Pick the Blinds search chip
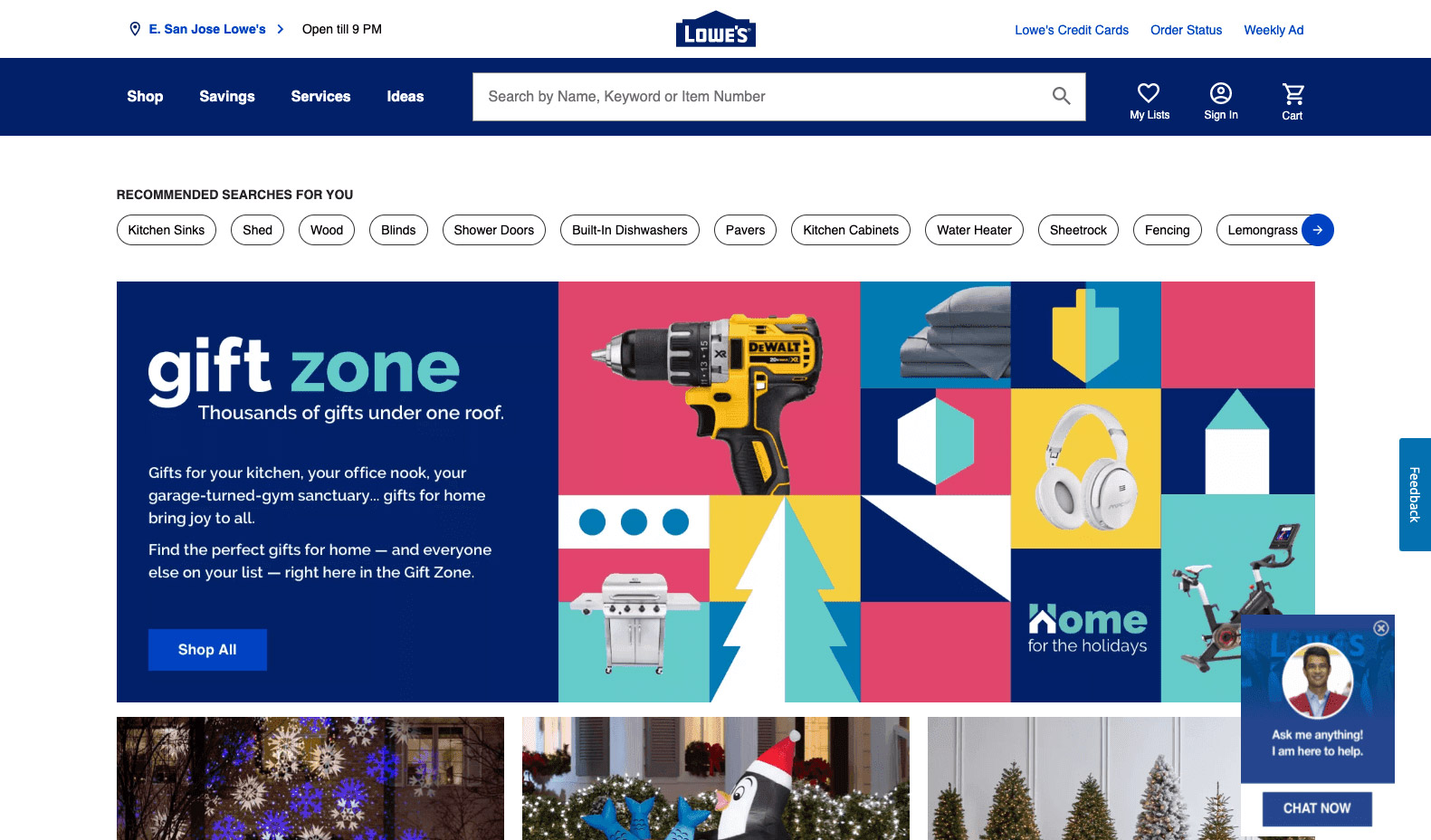The image size is (1431, 840). 398,230
